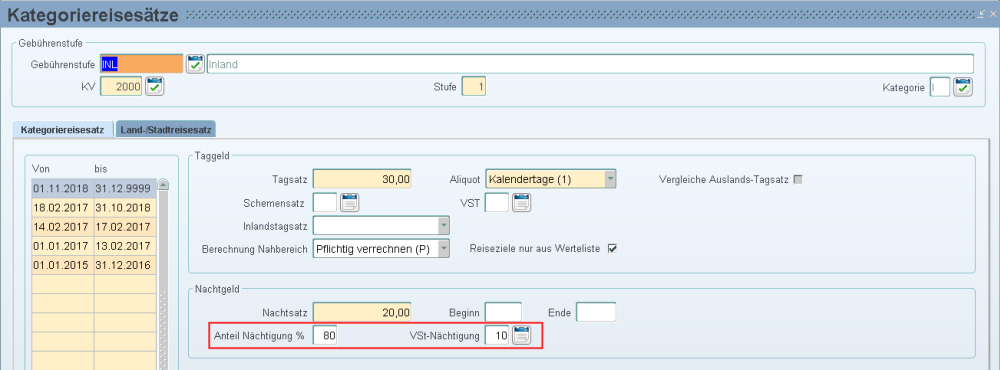1000x370 pixels.
Task: Focus the KV field showing 2000
Action: tap(121, 86)
